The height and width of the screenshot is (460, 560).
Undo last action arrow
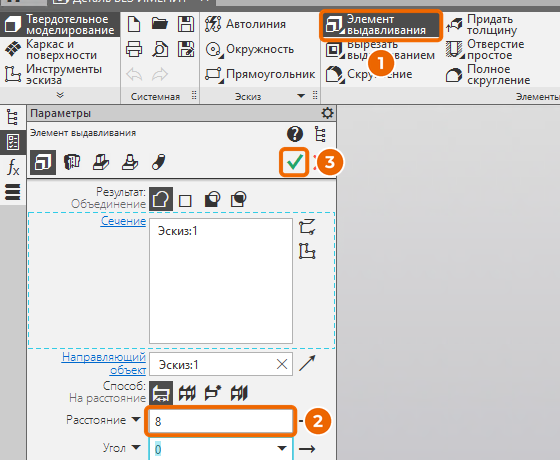pyautogui.click(x=134, y=75)
